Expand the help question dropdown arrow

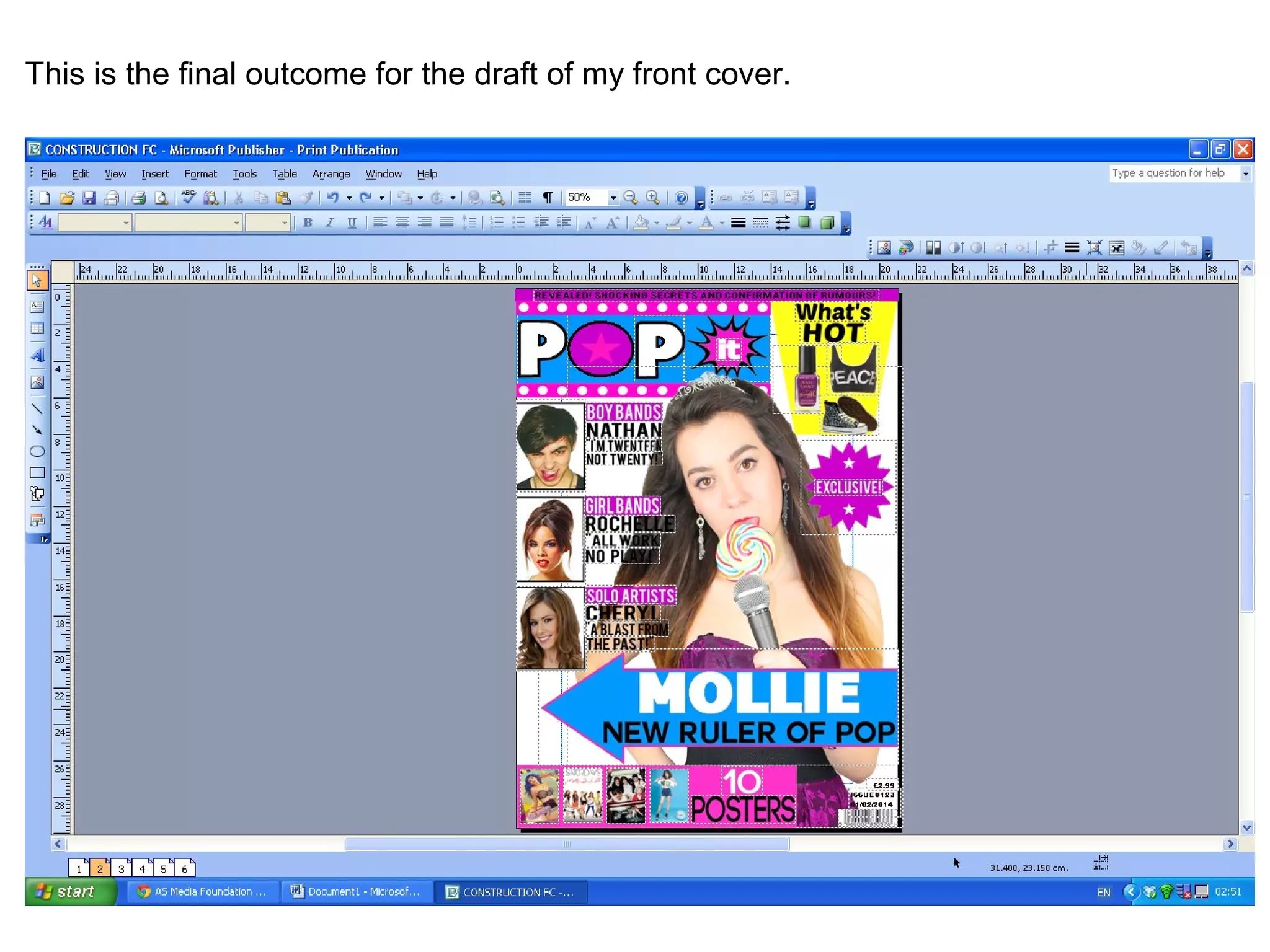coord(1245,174)
